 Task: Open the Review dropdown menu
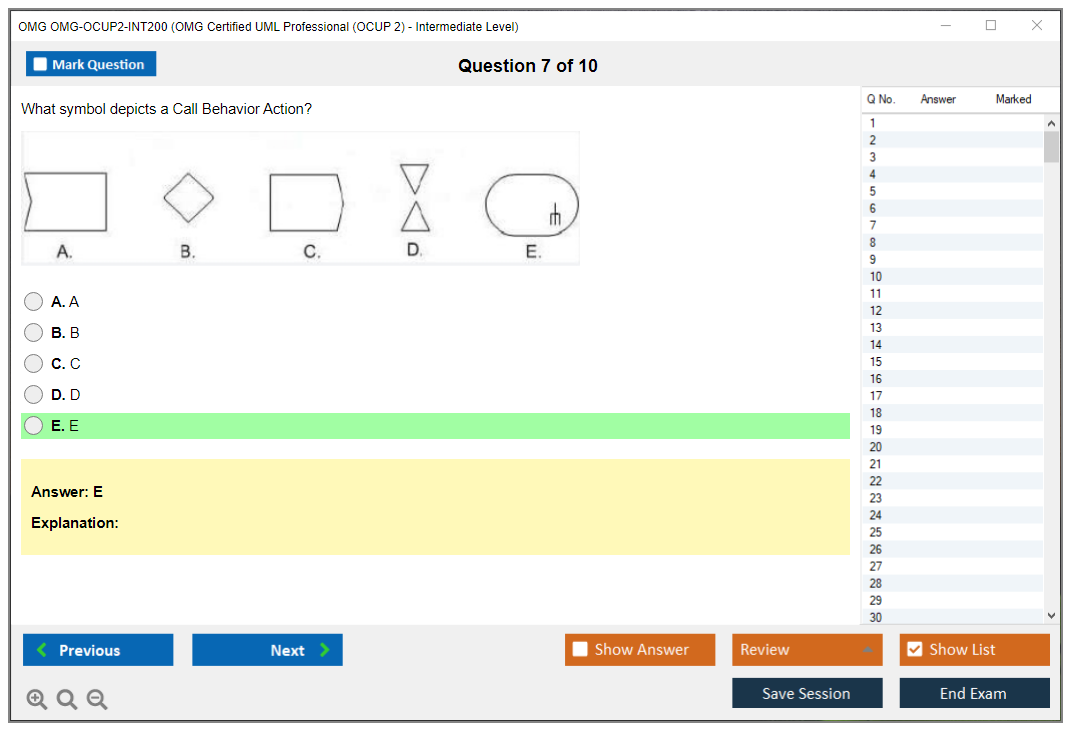point(806,650)
